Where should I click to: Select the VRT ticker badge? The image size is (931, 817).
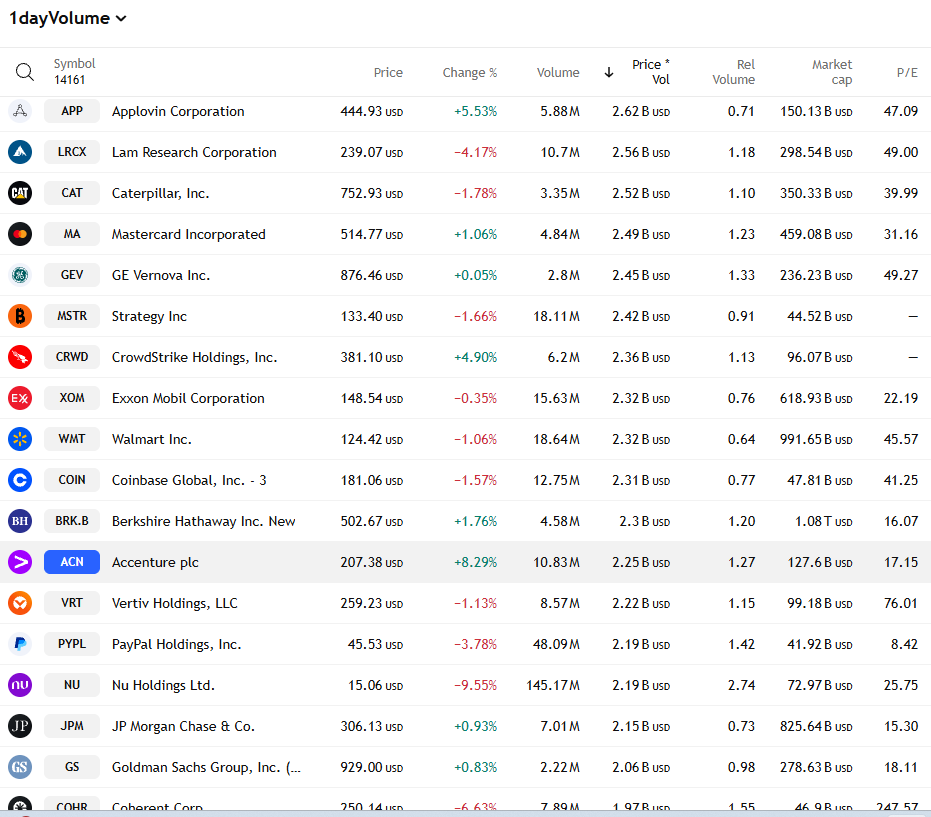pyautogui.click(x=72, y=603)
